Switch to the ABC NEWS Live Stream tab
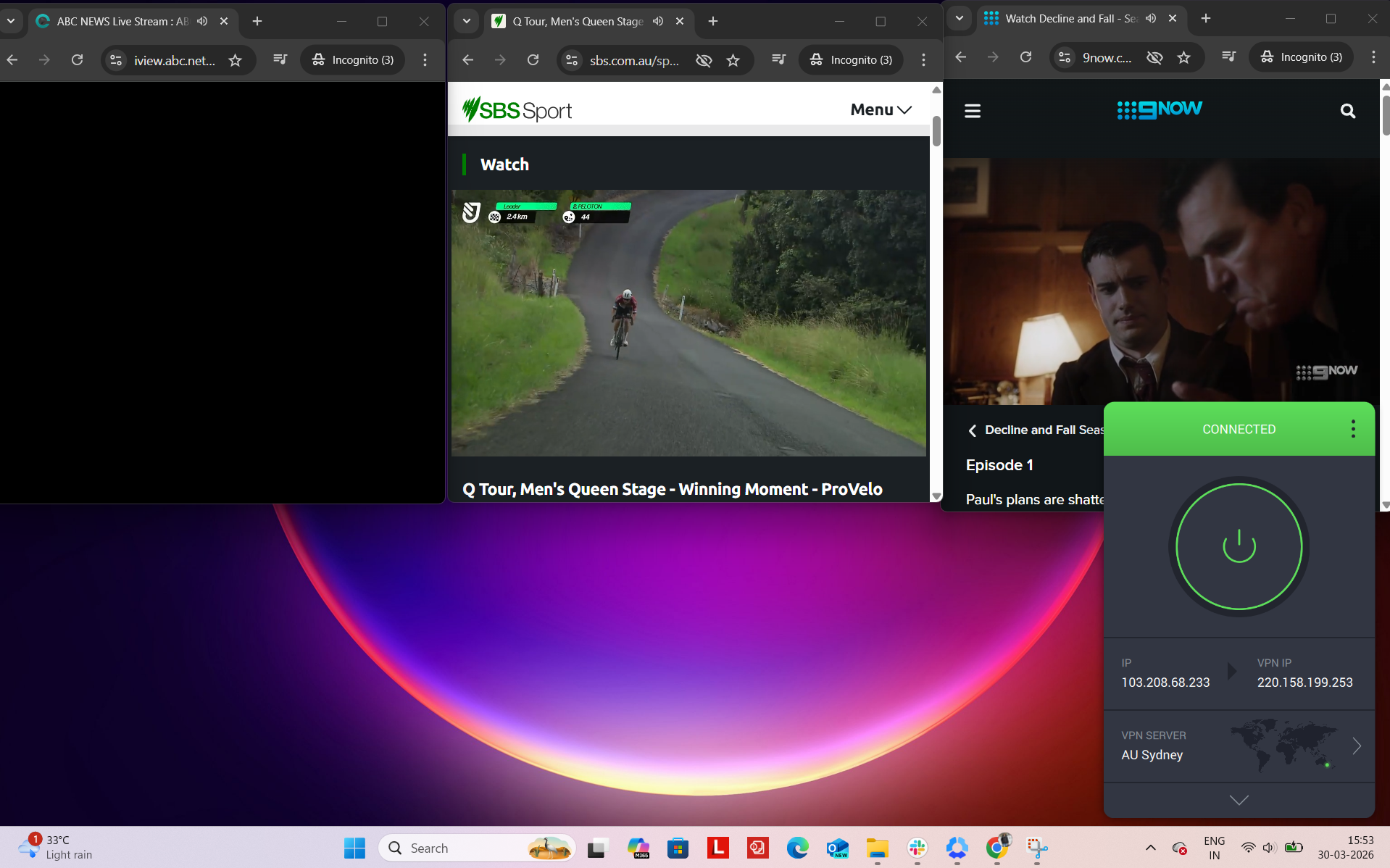 point(116,21)
